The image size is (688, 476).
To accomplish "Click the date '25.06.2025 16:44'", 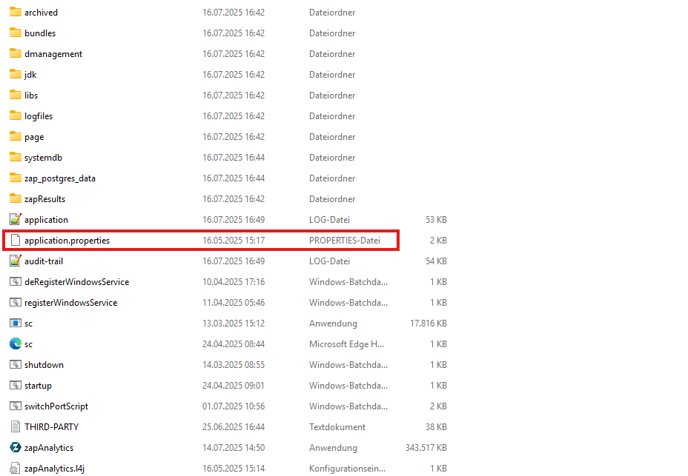I will coord(233,427).
